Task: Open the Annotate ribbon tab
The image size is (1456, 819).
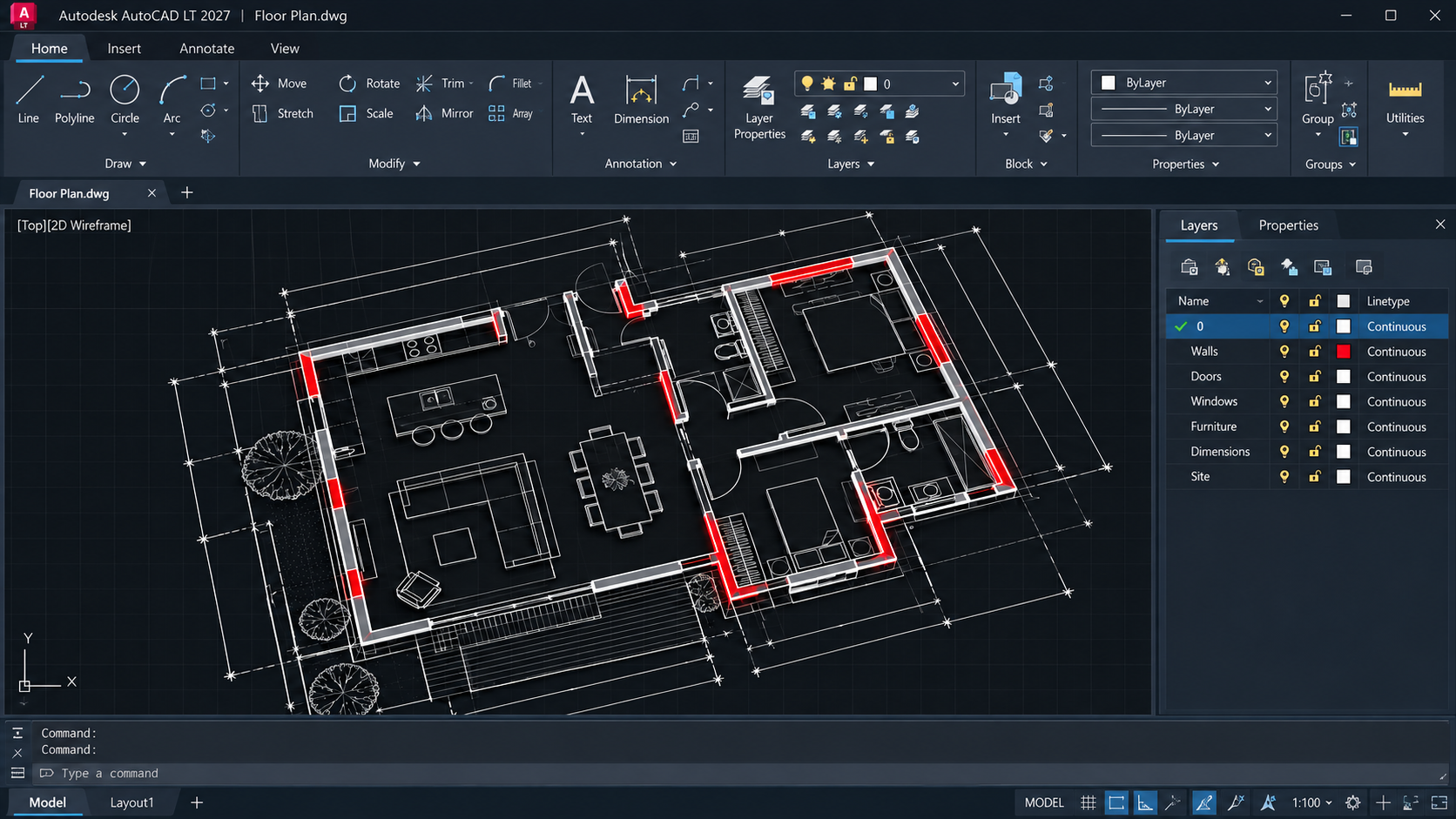Action: (207, 49)
